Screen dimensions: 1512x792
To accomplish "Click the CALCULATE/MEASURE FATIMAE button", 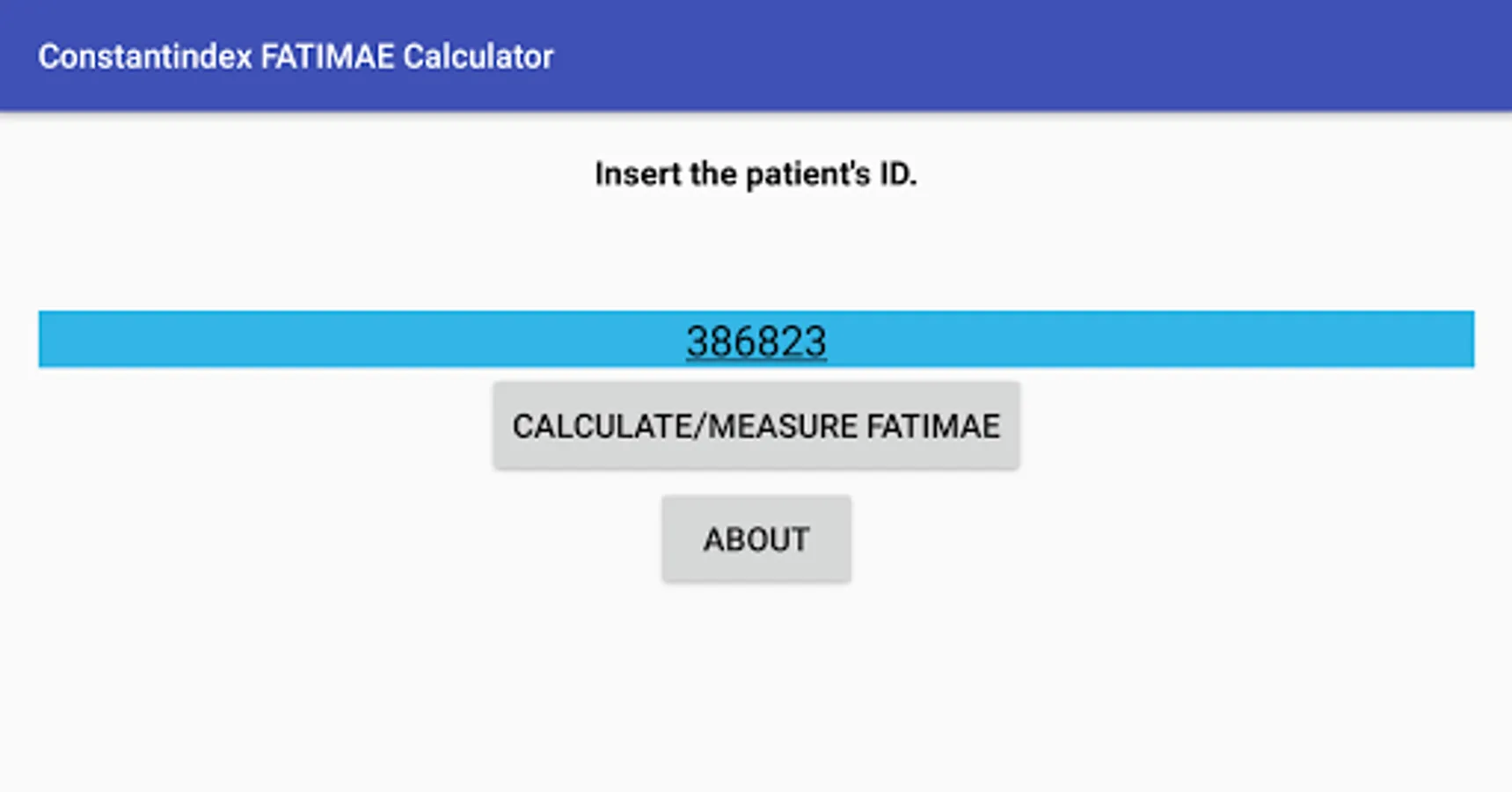I will tap(756, 426).
